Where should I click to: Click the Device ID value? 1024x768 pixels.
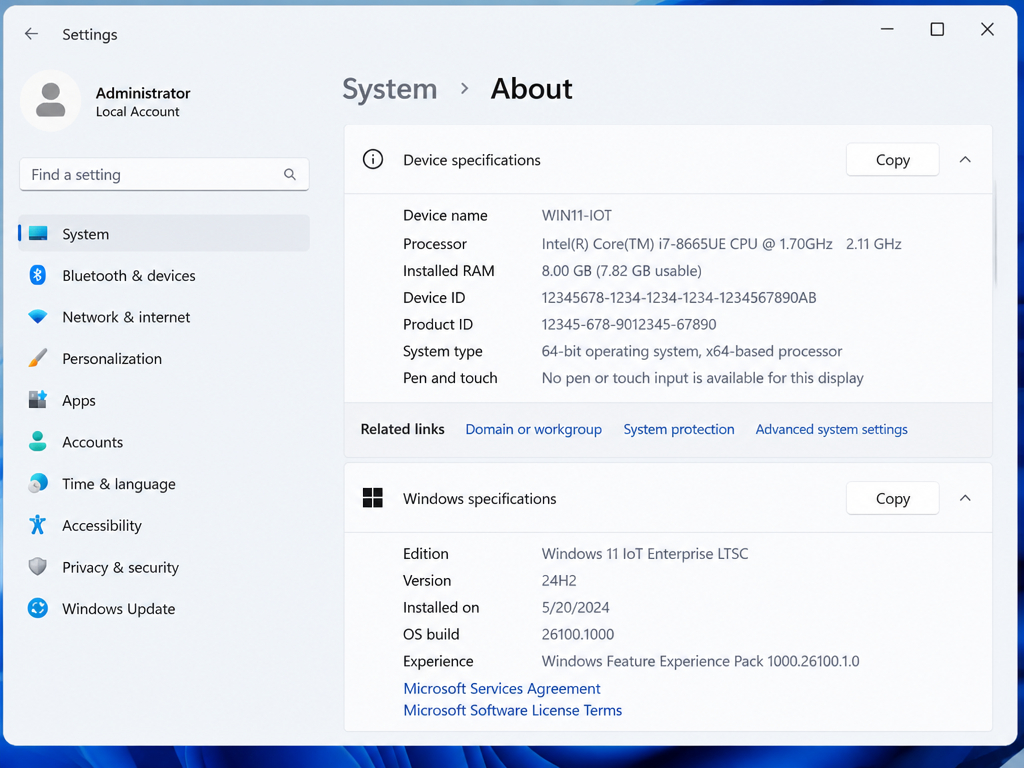click(679, 297)
